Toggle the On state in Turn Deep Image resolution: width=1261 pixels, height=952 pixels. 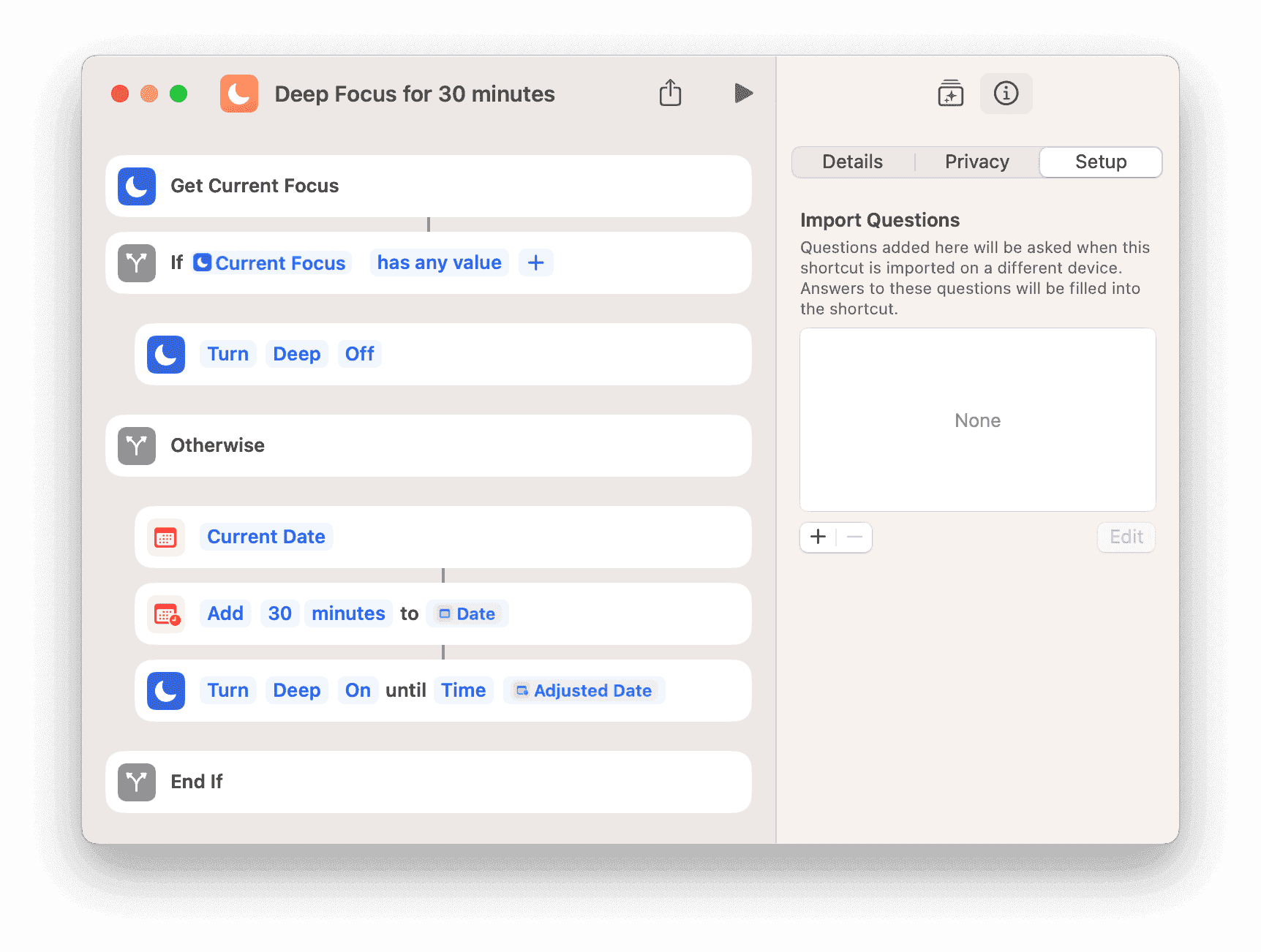[x=358, y=691]
